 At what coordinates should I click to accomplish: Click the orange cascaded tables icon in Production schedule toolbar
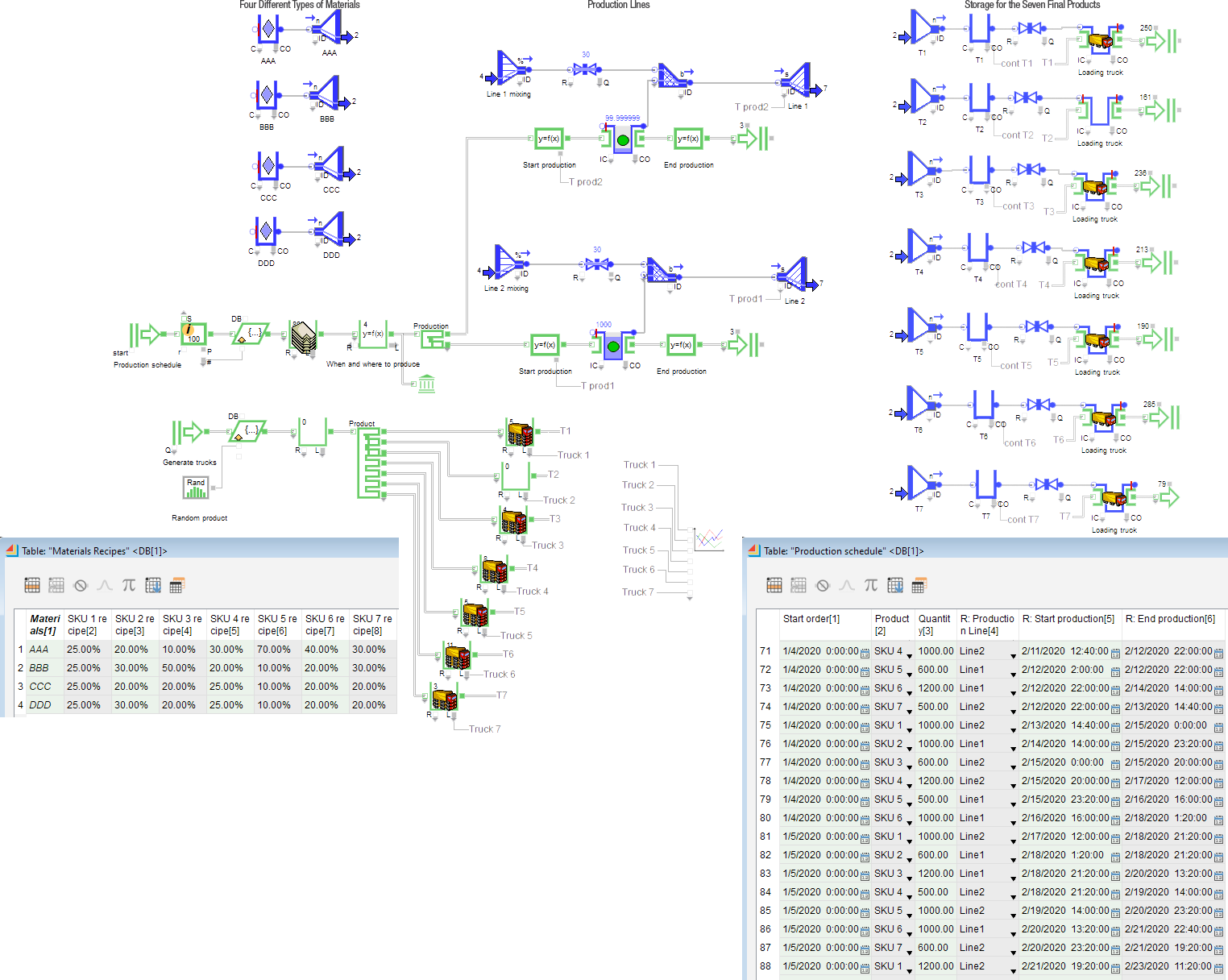tap(919, 586)
